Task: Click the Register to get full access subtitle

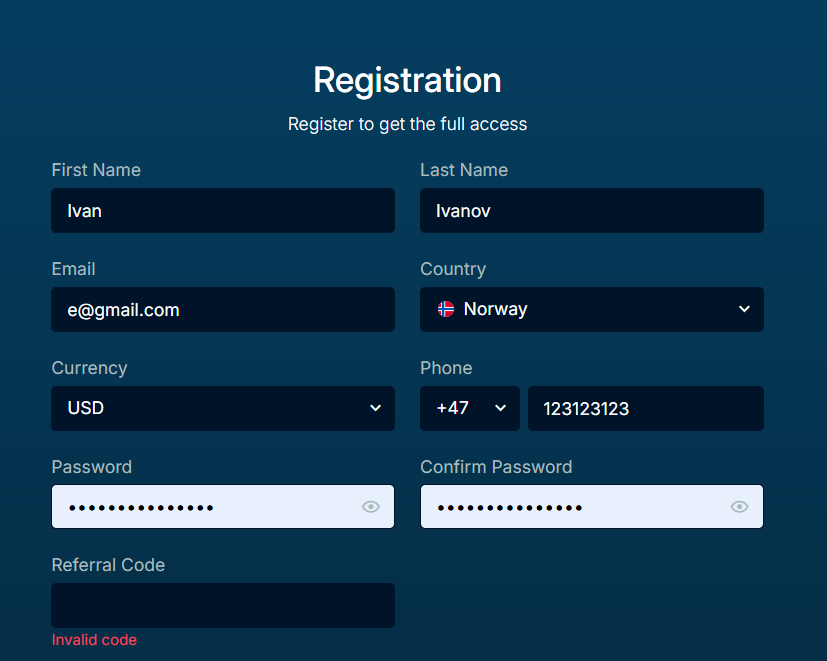Action: [x=407, y=124]
